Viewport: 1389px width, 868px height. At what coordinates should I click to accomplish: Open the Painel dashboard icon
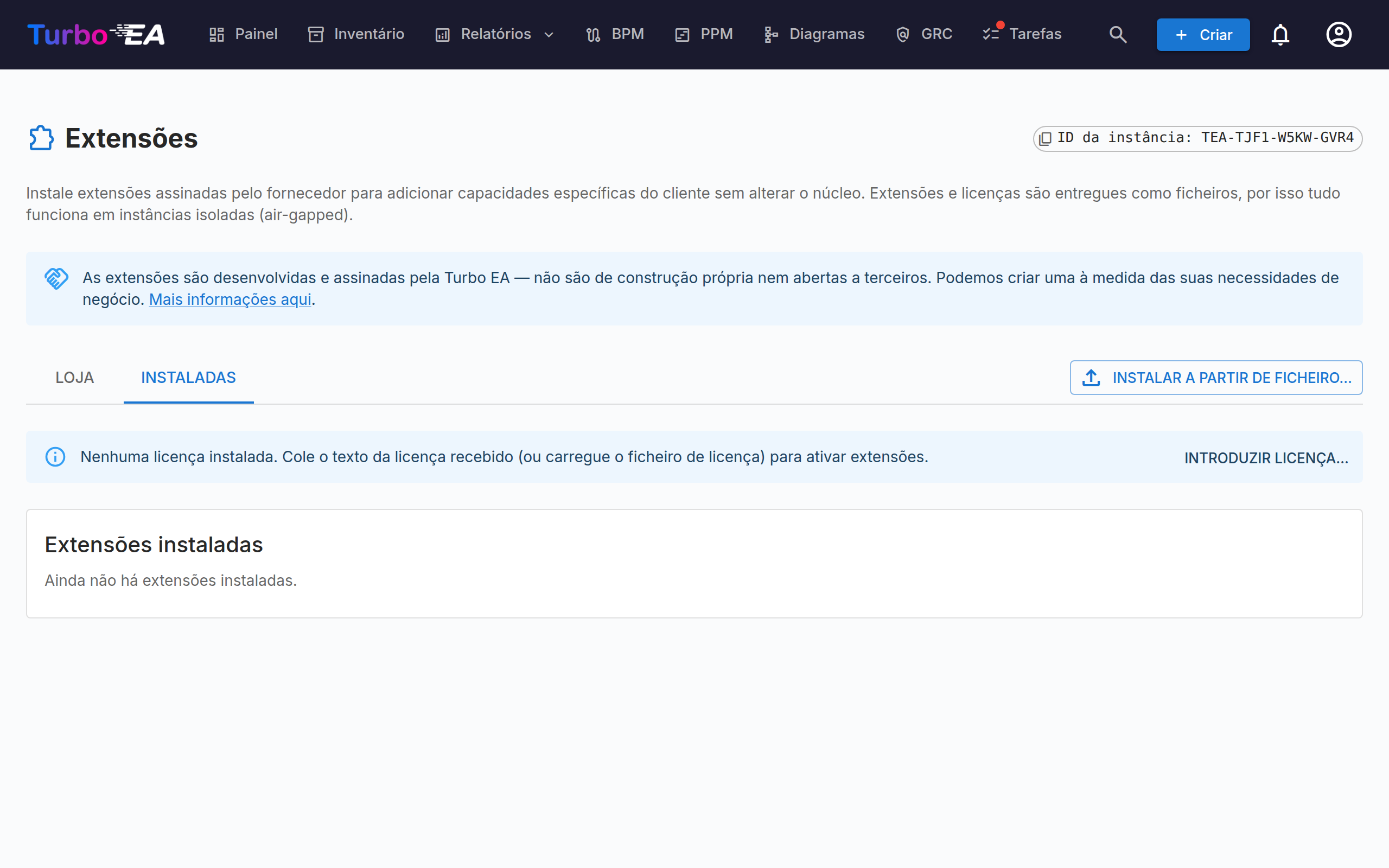(x=216, y=34)
